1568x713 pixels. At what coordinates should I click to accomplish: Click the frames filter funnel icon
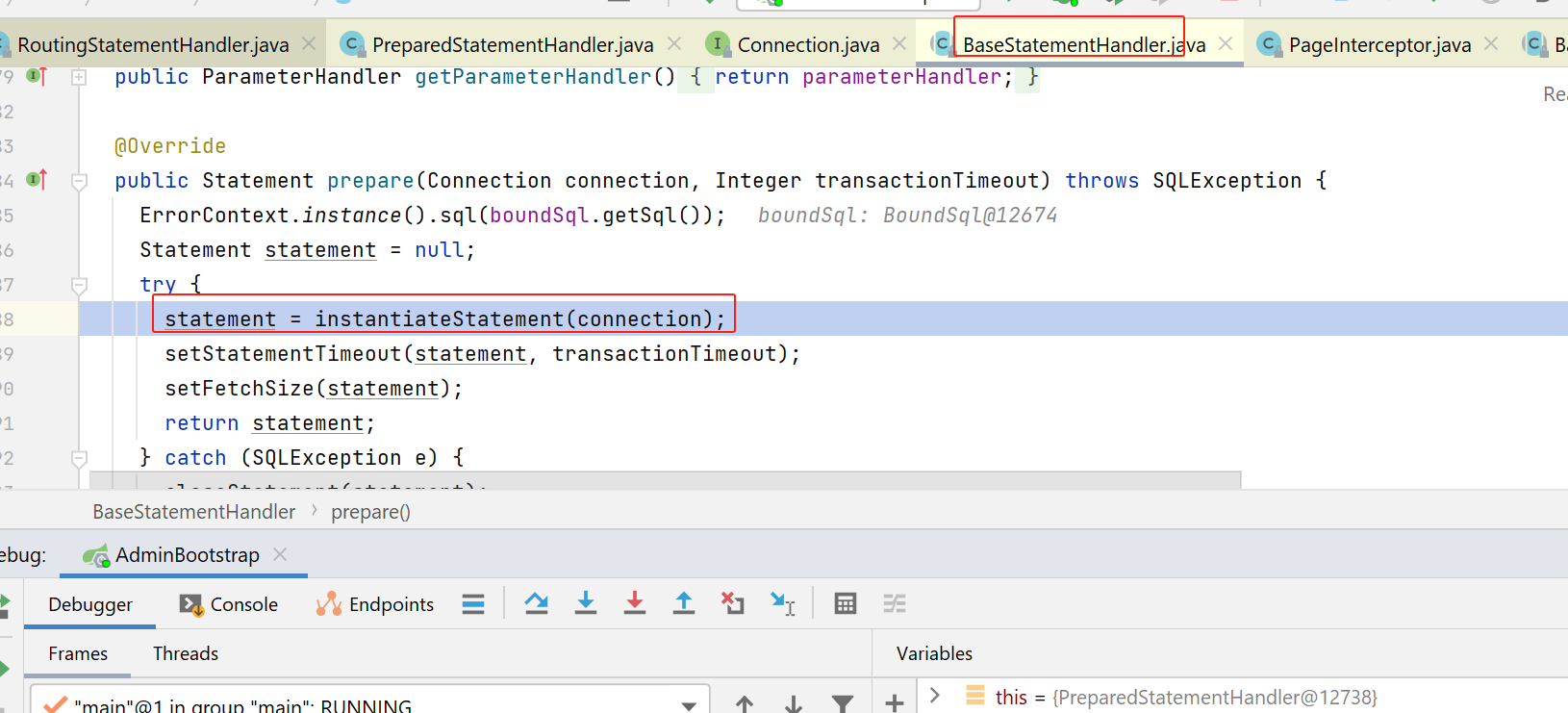coord(843,703)
